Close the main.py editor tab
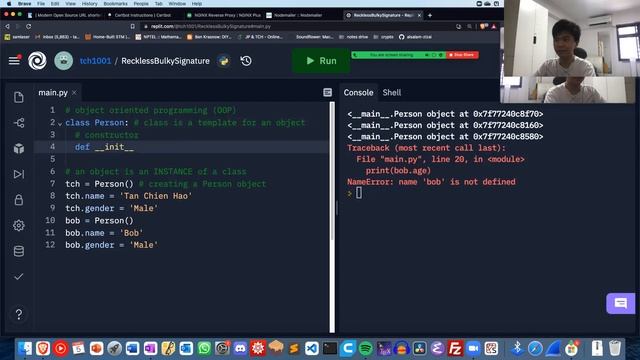Viewport: 640px width, 360px height. [74, 93]
